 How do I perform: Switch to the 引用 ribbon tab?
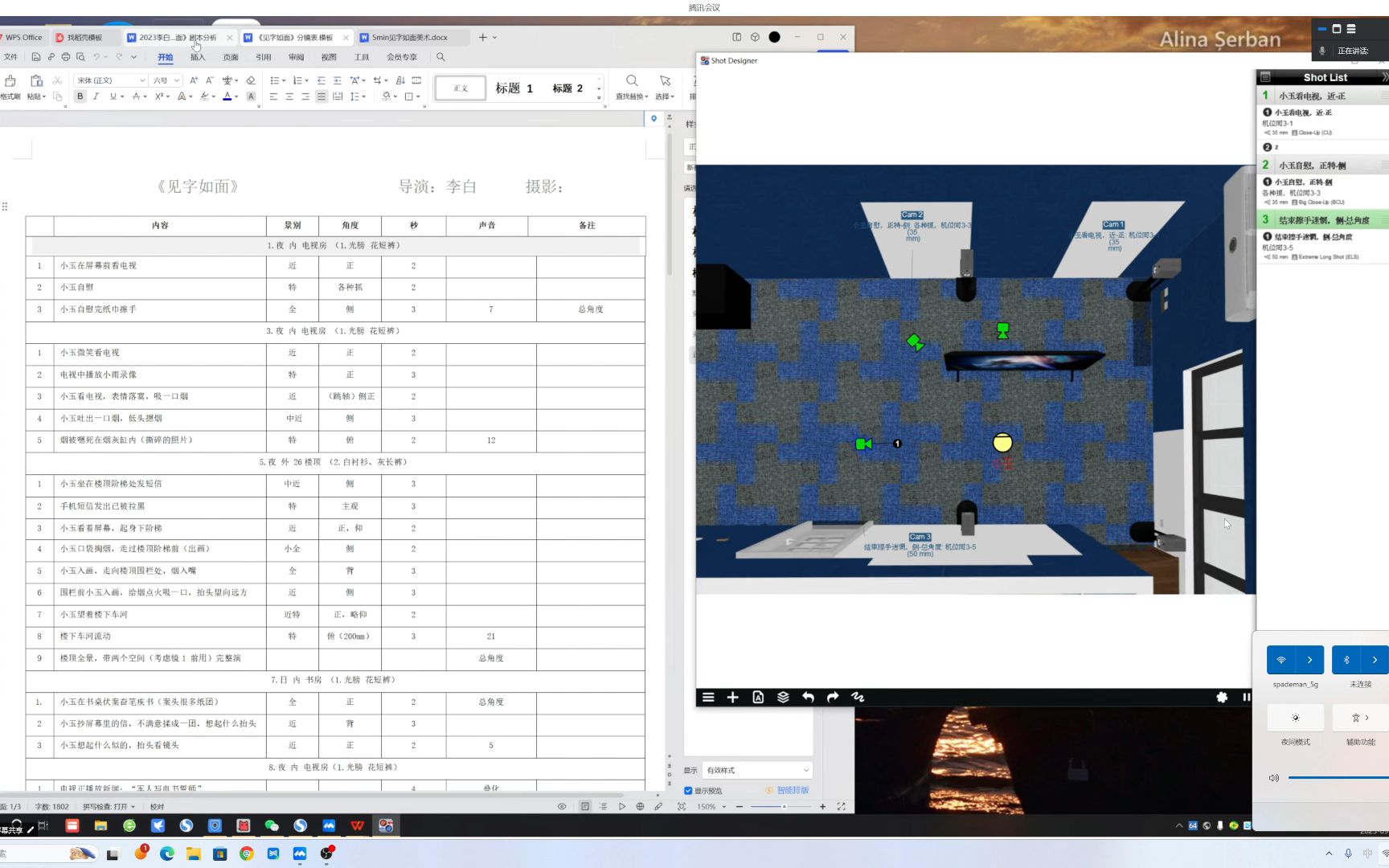point(264,57)
